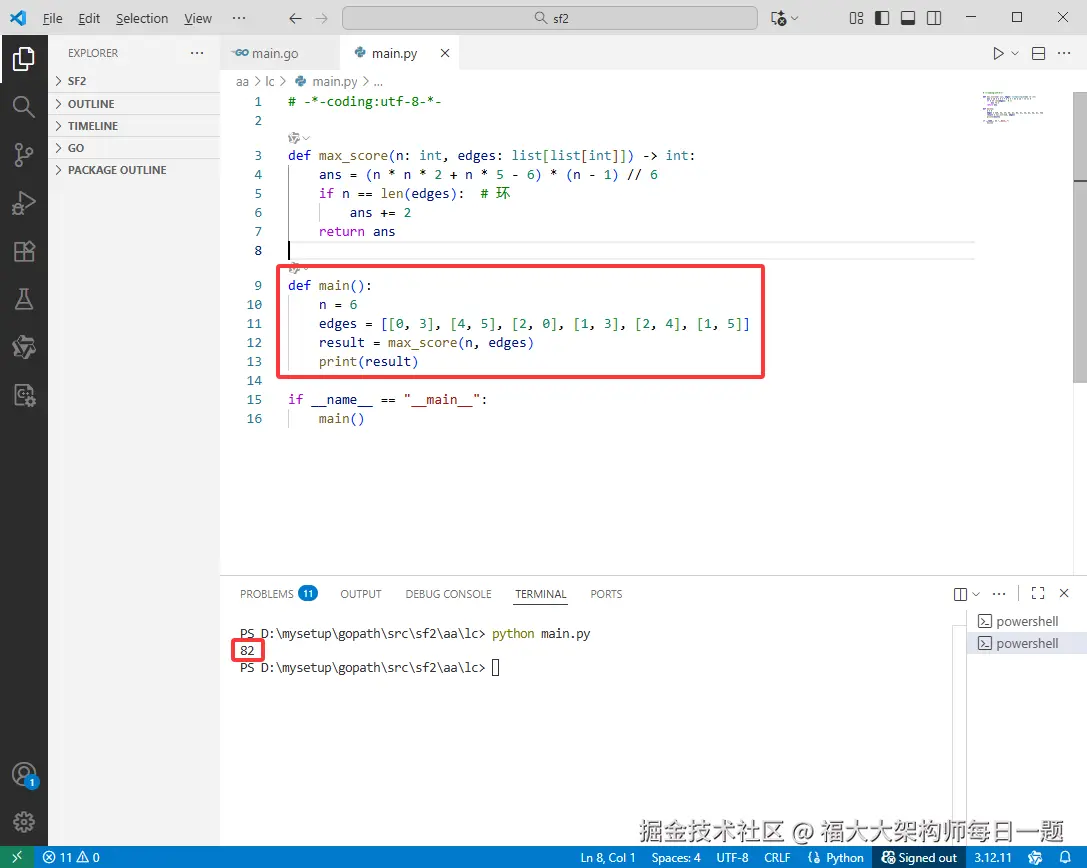The width and height of the screenshot is (1087, 868).
Task: Toggle primary side bar visibility
Action: click(882, 18)
